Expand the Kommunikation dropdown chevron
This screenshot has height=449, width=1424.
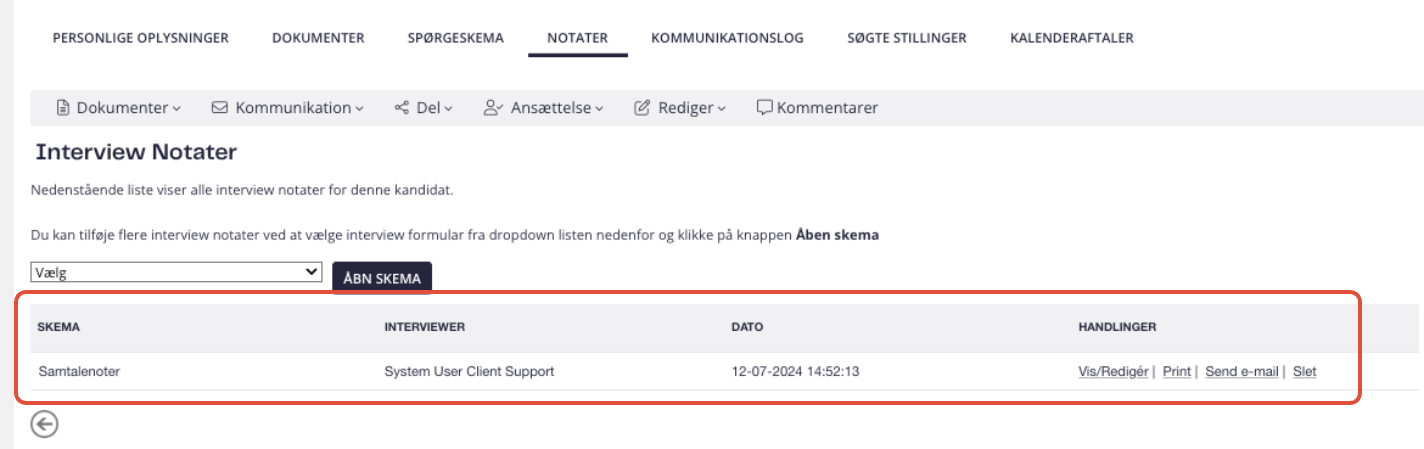click(x=360, y=109)
